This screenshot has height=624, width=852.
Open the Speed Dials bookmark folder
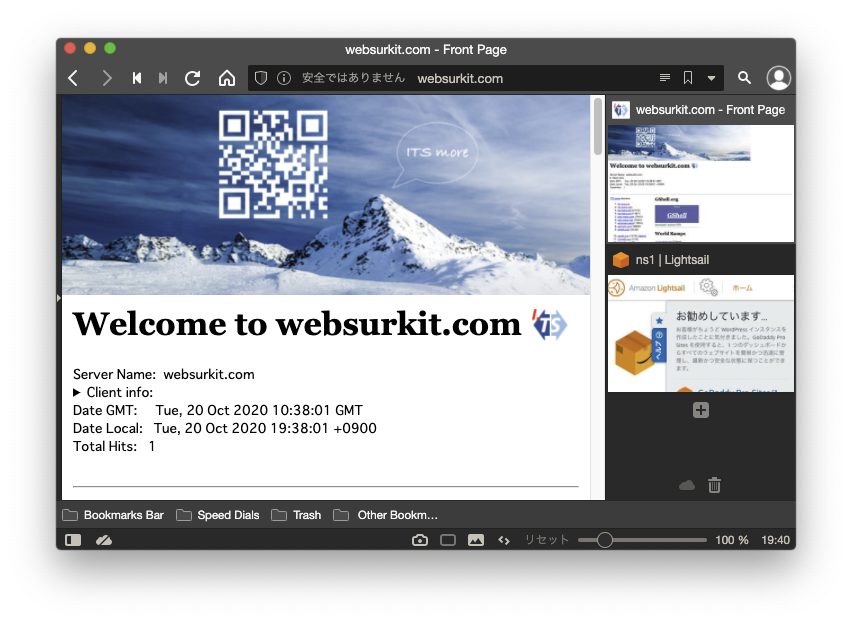coord(218,515)
